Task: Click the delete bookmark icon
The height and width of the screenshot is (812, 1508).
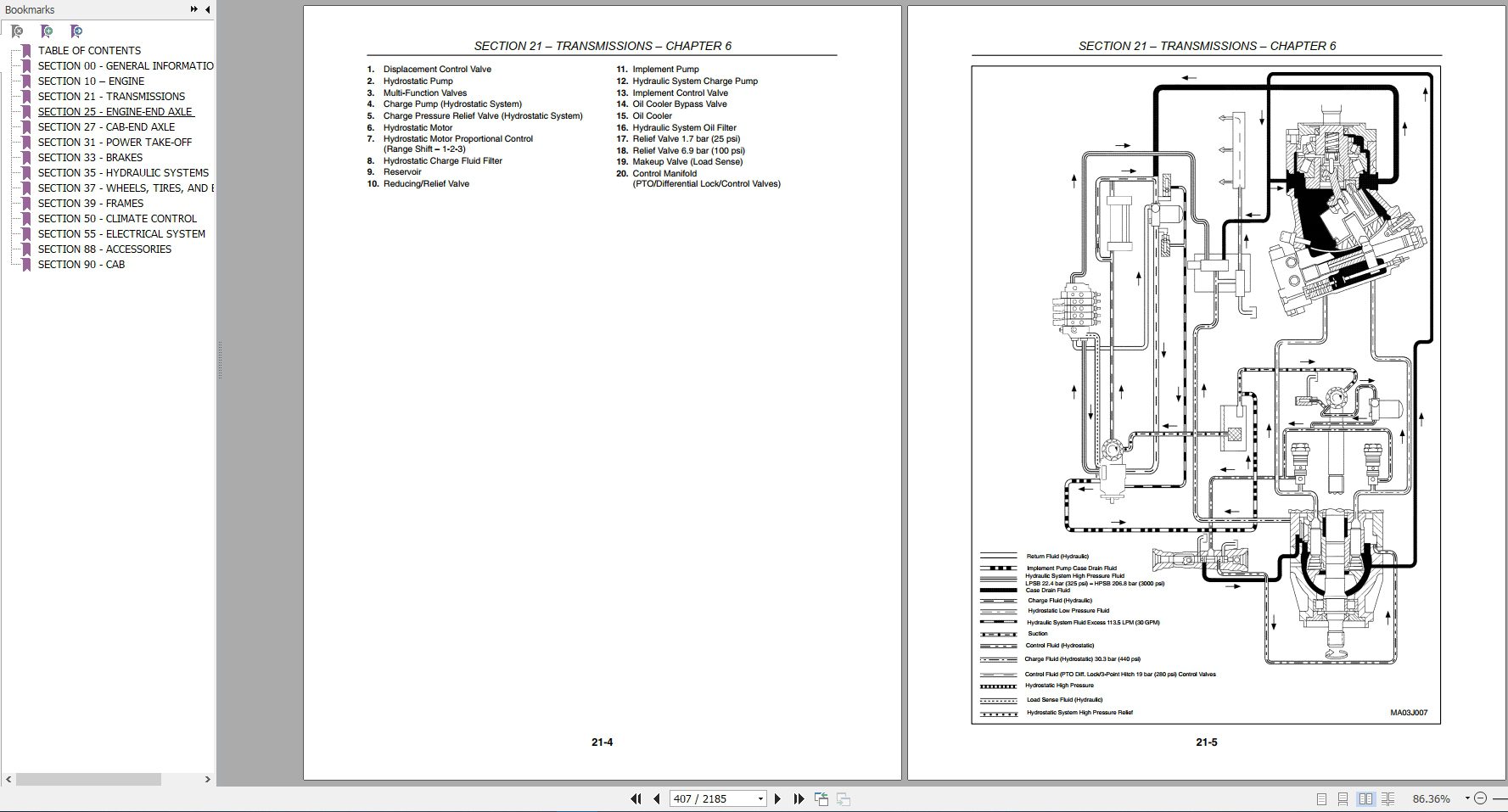Action: click(x=17, y=31)
